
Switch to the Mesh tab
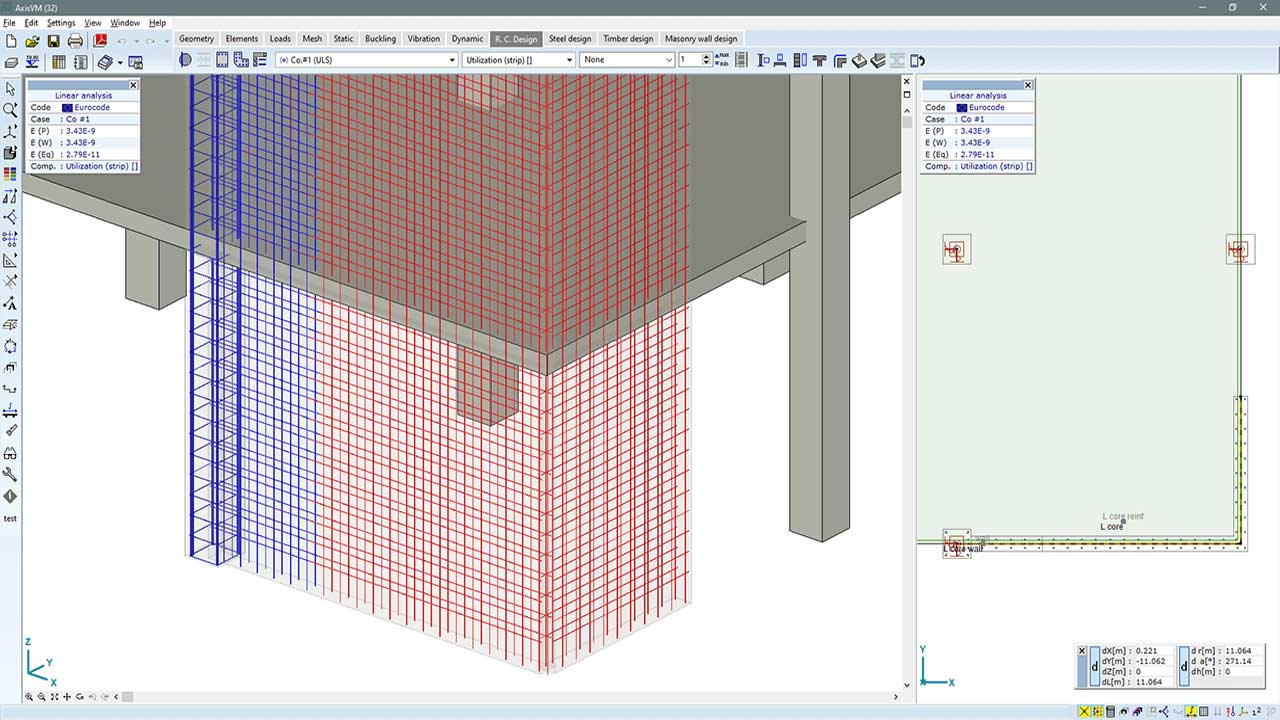tap(312, 39)
